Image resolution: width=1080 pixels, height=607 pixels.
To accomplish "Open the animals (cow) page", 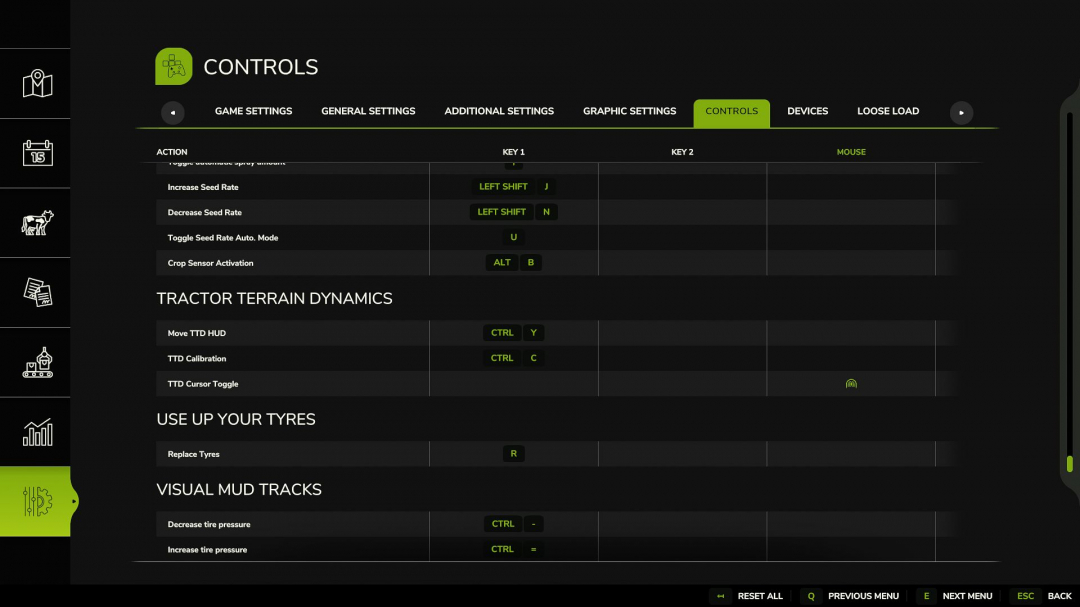I will click(37, 223).
